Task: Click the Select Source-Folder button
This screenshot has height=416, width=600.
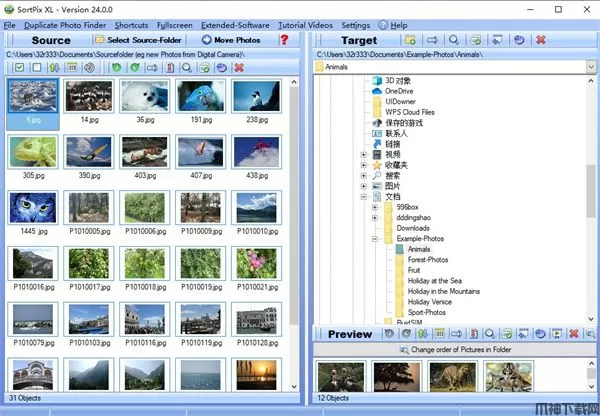Action: coord(138,40)
